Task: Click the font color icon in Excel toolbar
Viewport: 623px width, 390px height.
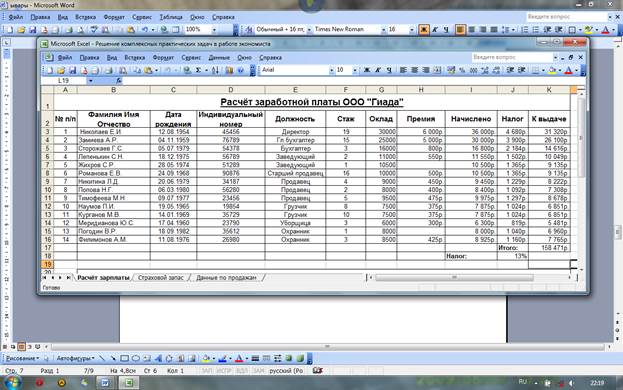Action: (568, 70)
